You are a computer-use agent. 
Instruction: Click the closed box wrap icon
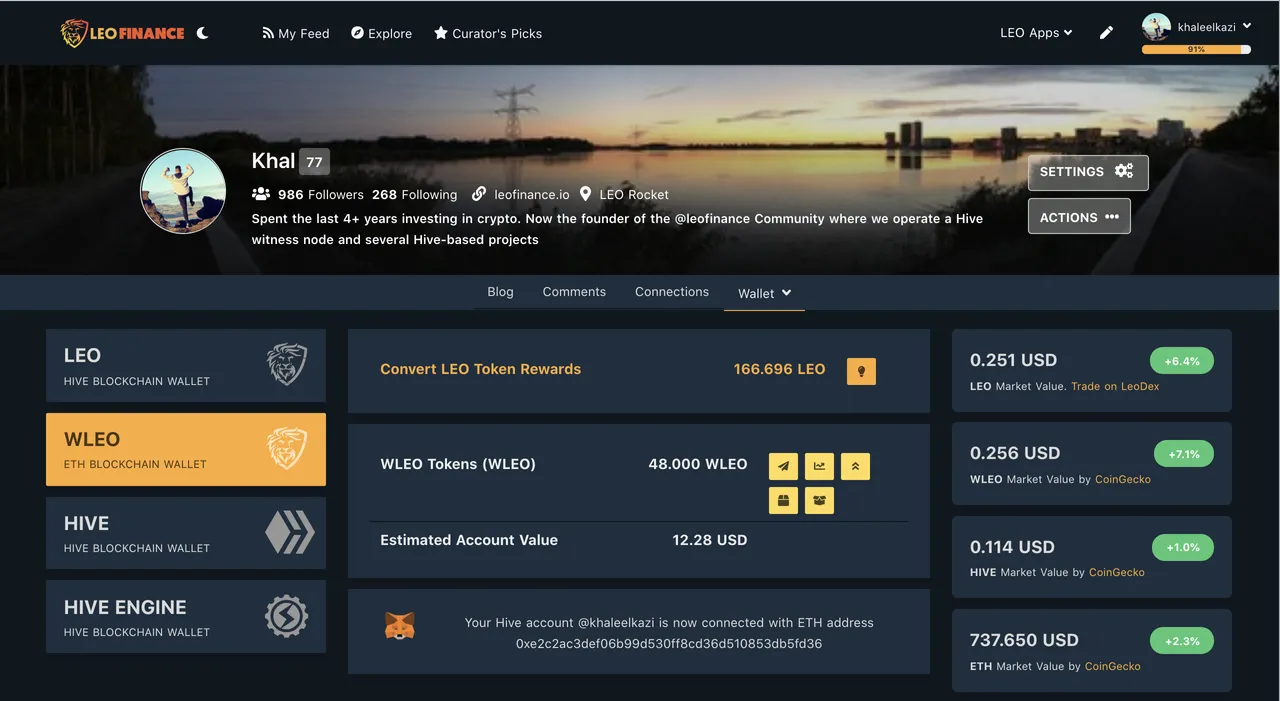click(784, 500)
